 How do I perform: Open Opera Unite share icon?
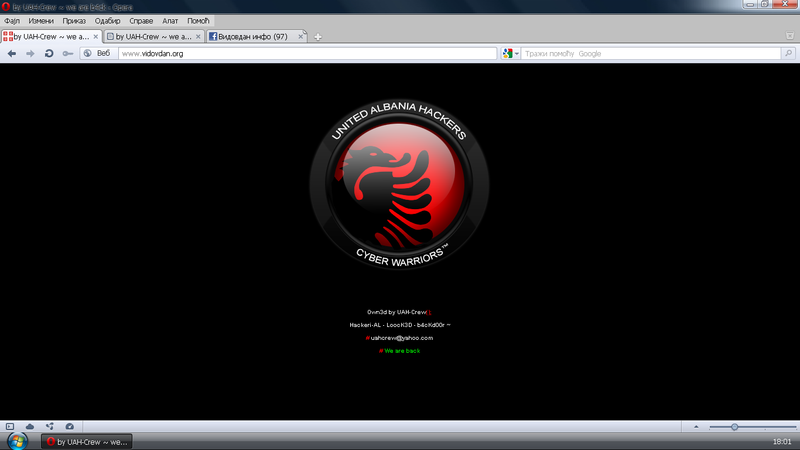coord(49,427)
